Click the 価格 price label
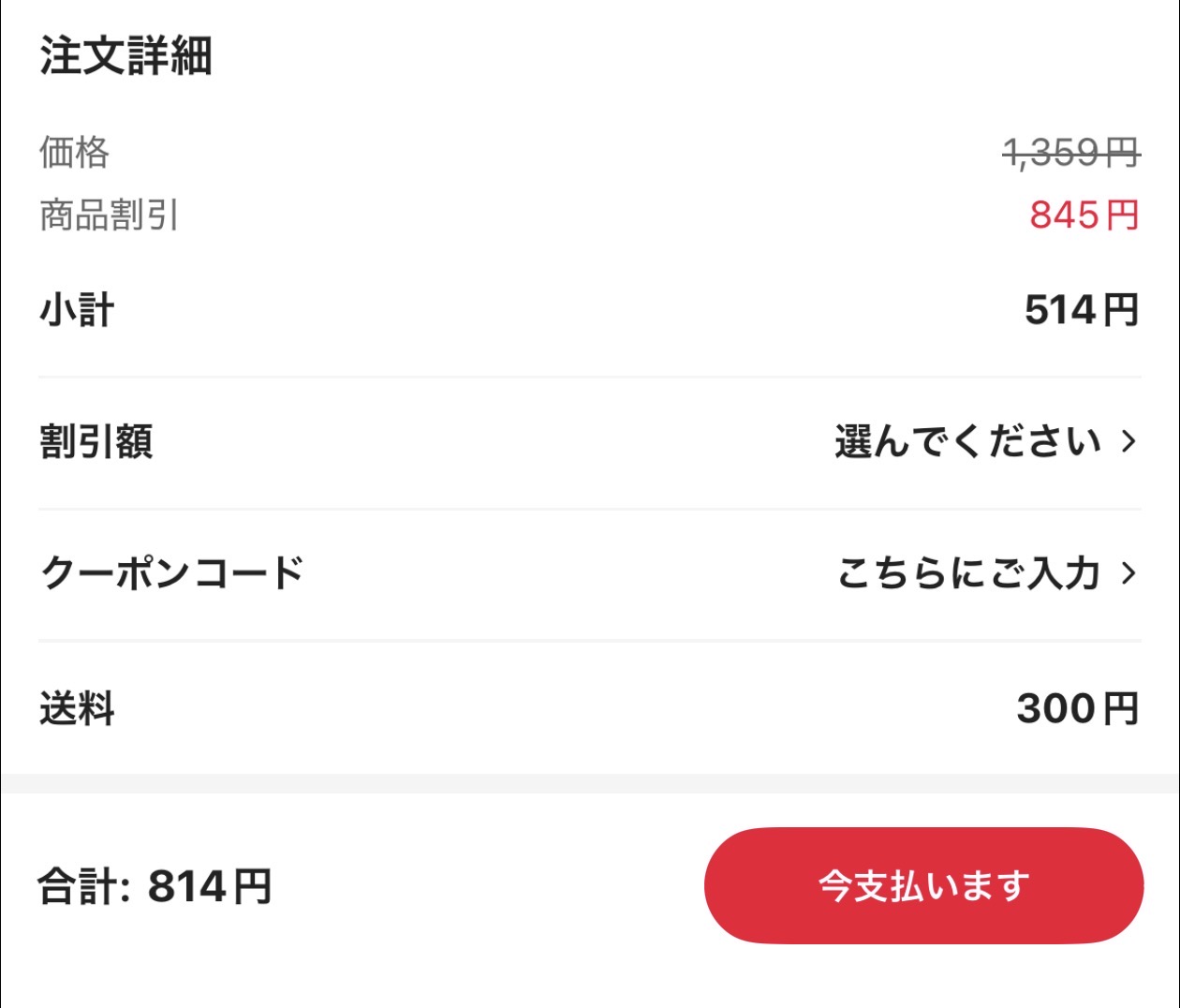This screenshot has height=1008, width=1180. point(72,154)
